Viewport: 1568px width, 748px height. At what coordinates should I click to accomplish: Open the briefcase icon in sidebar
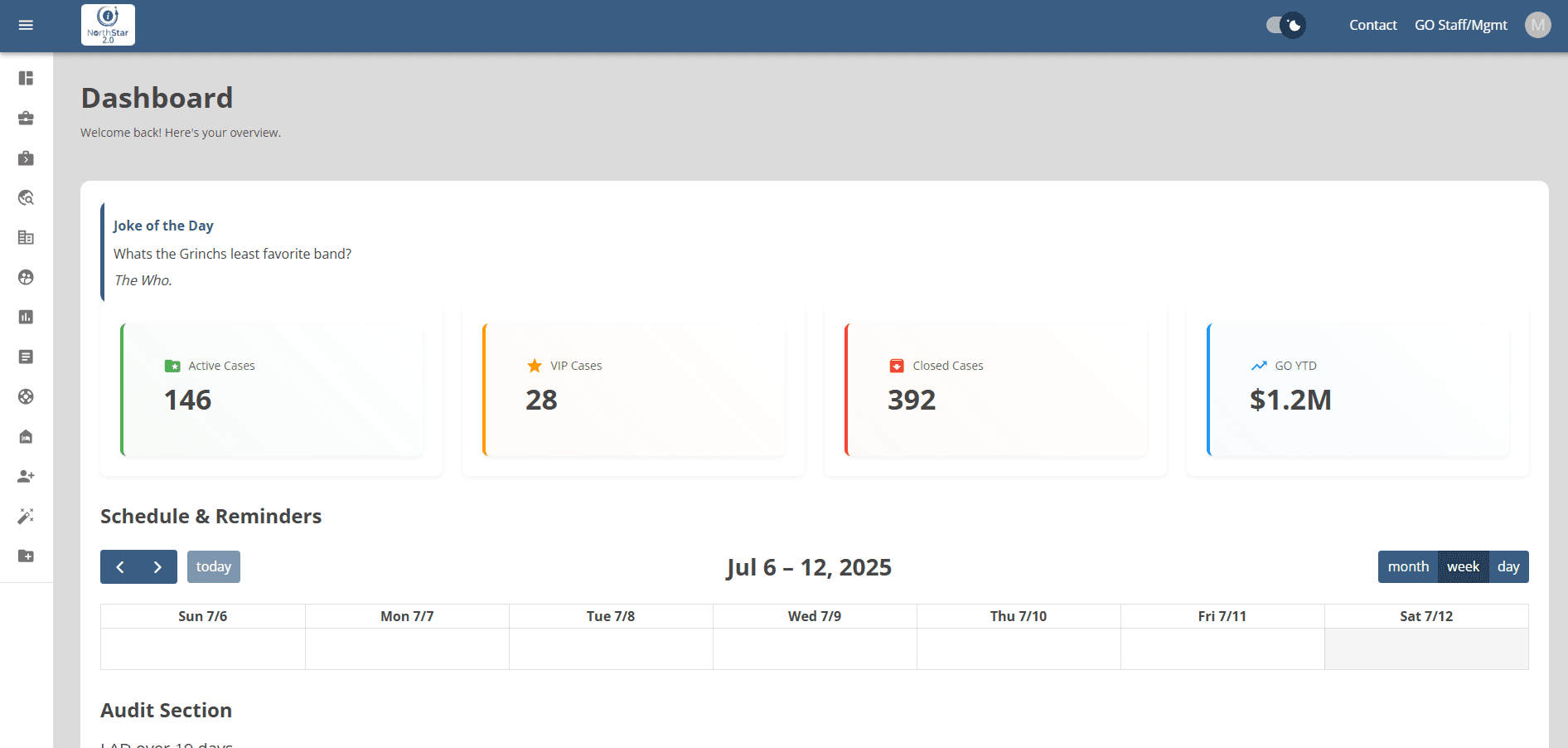[26, 118]
